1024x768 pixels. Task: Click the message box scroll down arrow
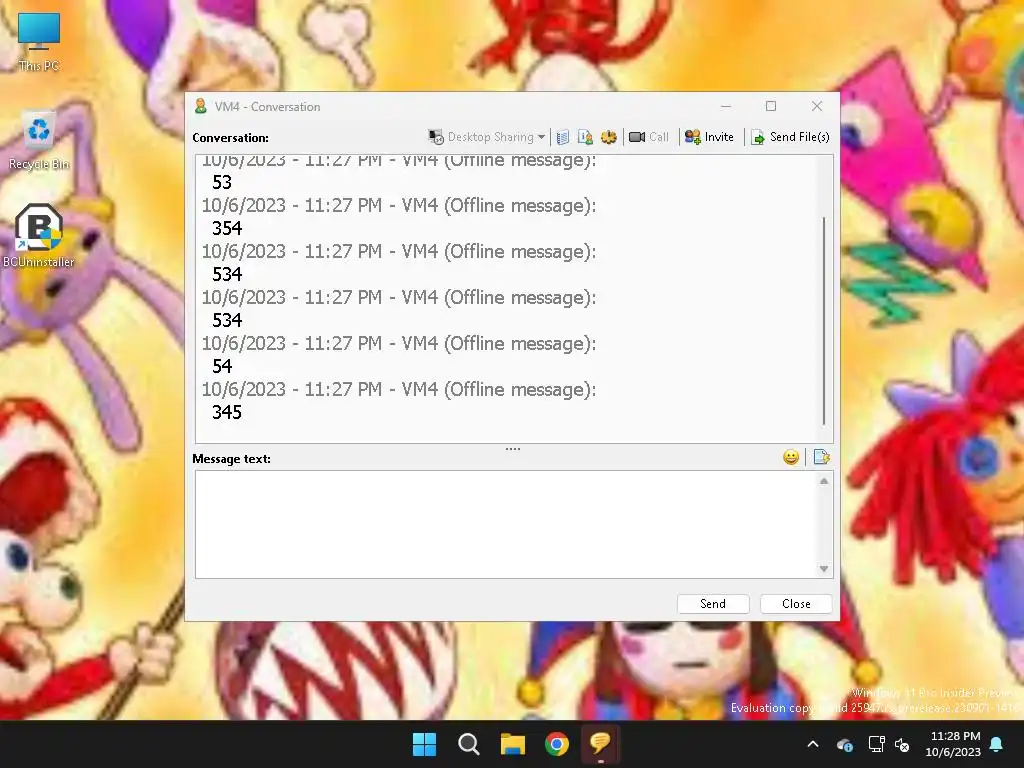[824, 569]
